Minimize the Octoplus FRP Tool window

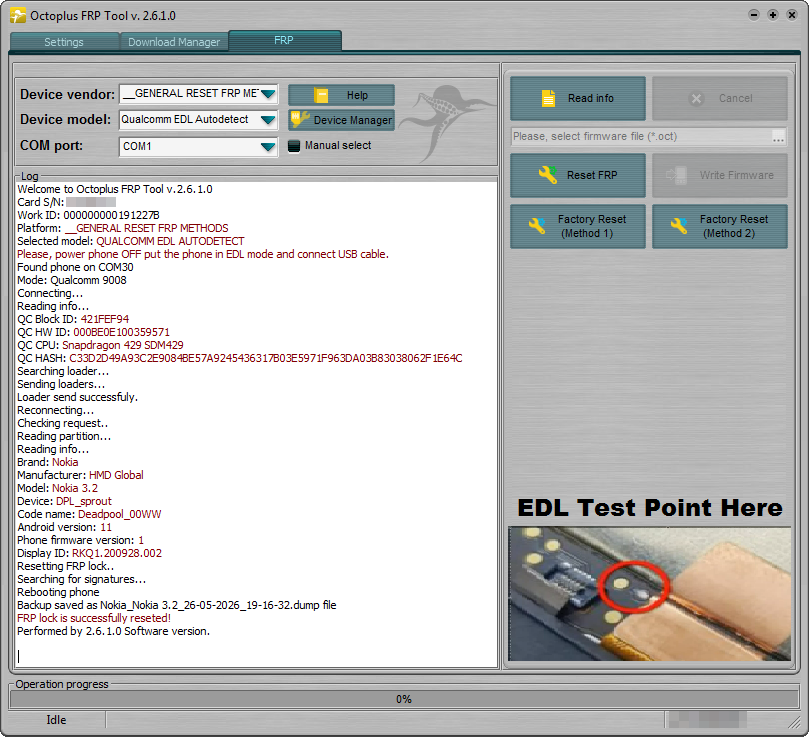point(754,15)
